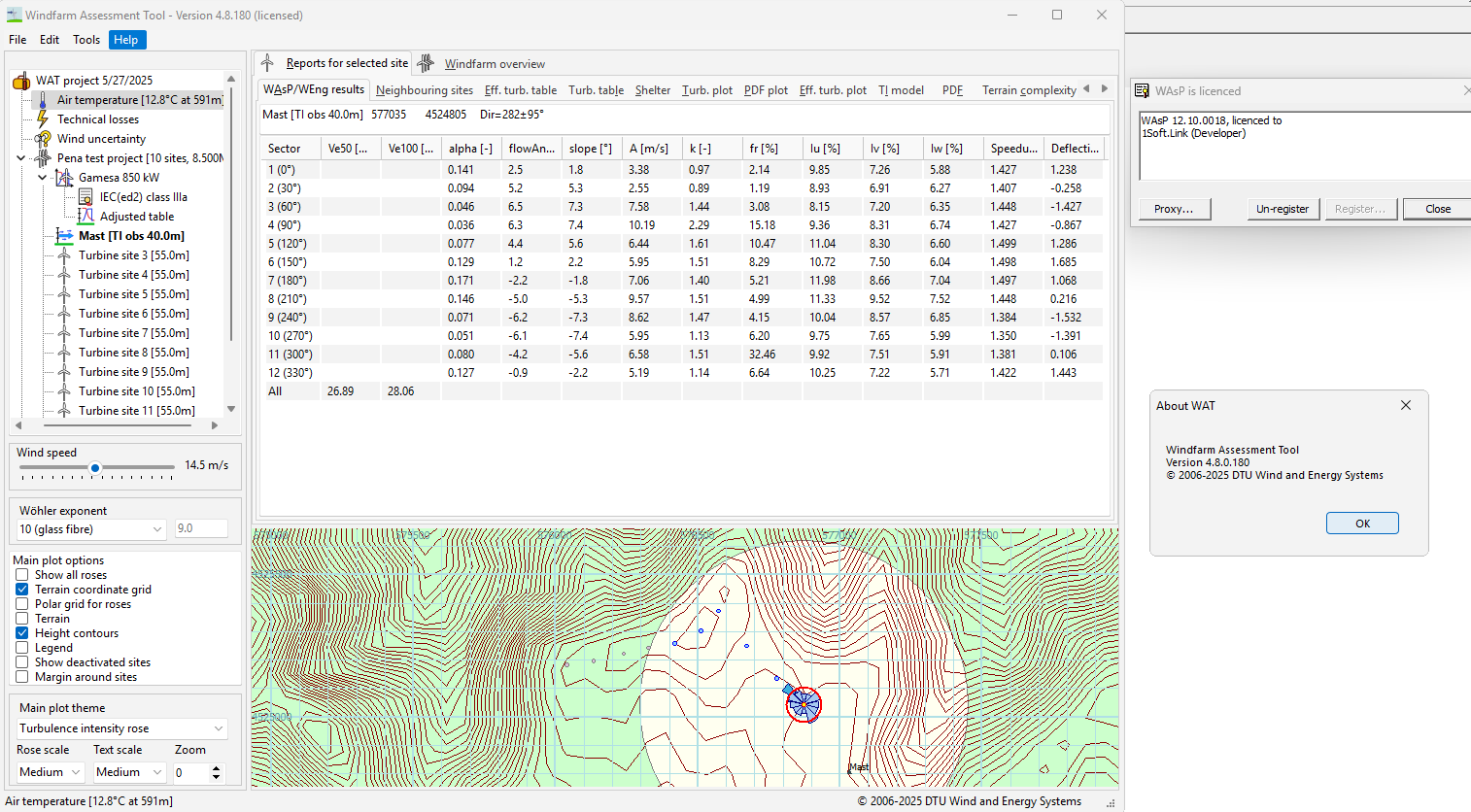This screenshot has height=812, width=1471.
Task: Click the Turbine site 9 turbine icon
Action: [64, 372]
